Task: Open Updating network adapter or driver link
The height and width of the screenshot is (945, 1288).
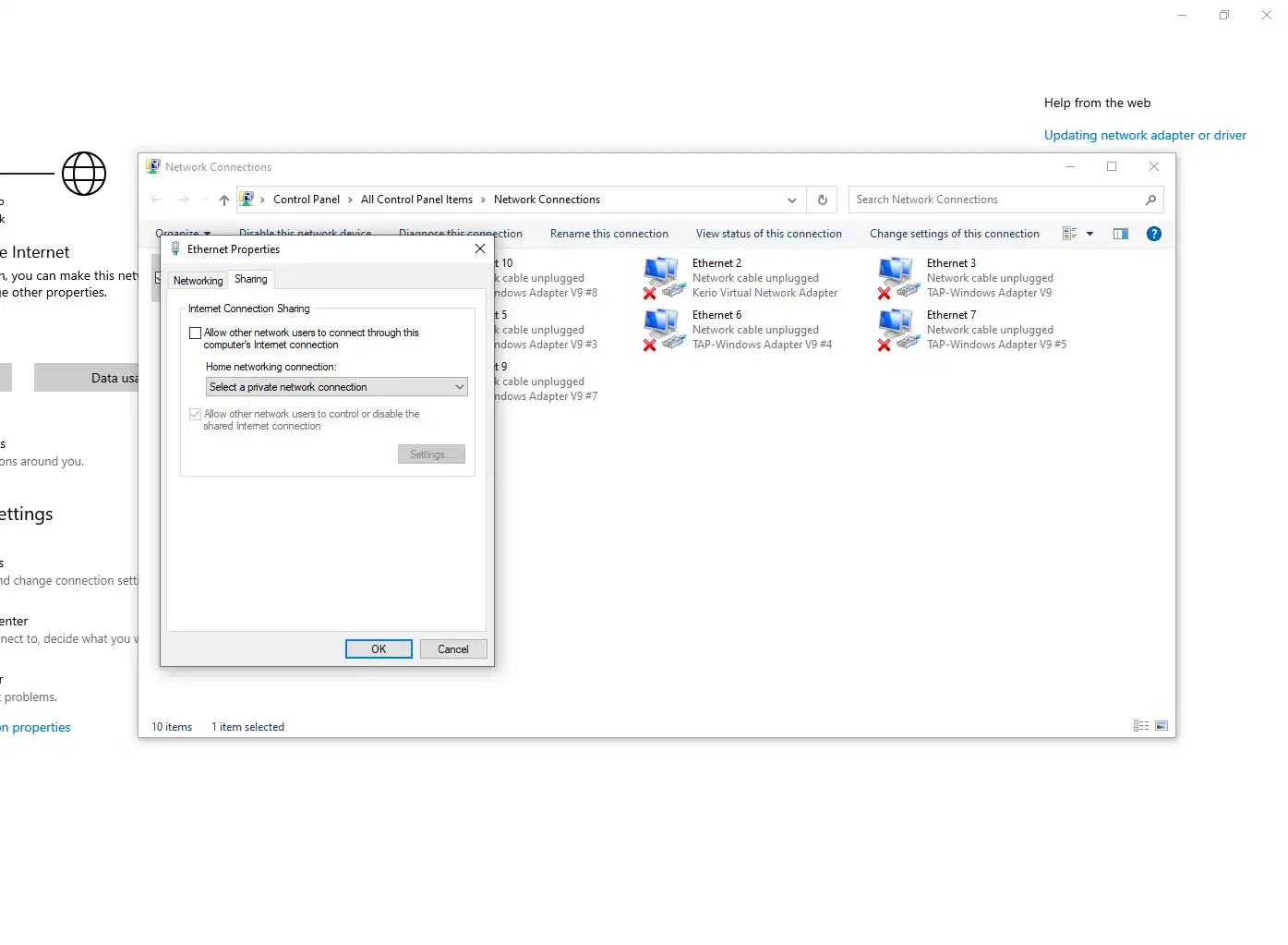Action: [x=1144, y=135]
